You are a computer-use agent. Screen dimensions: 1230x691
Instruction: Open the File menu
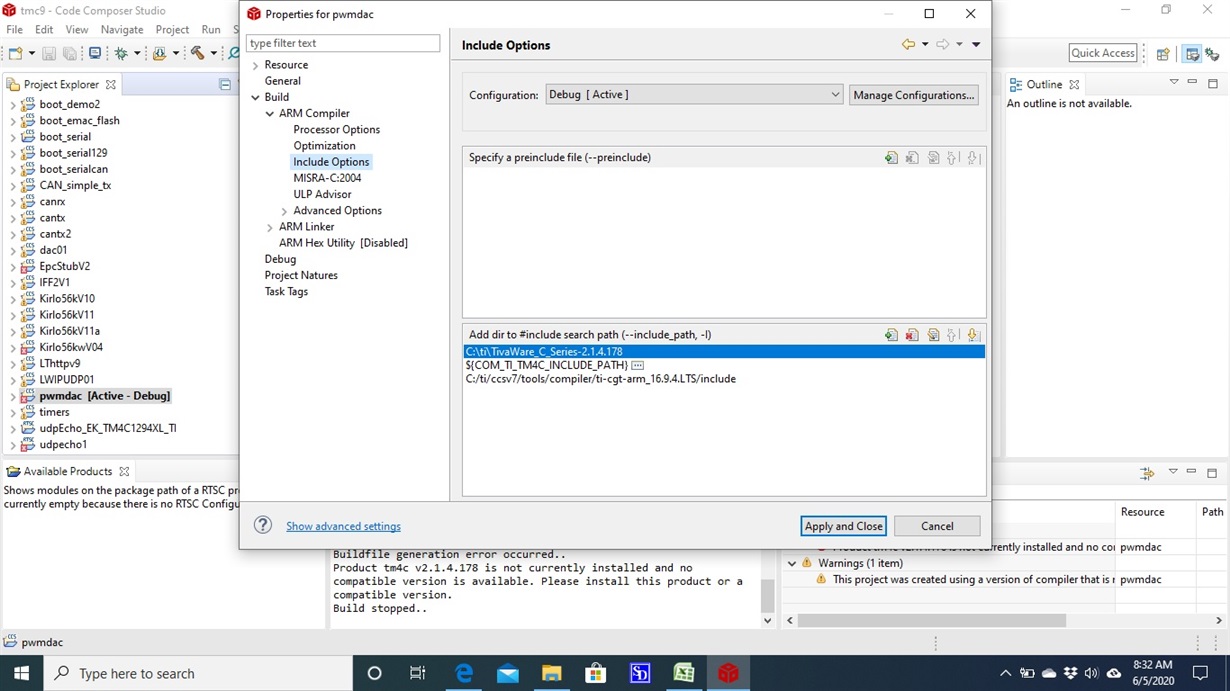(15, 30)
